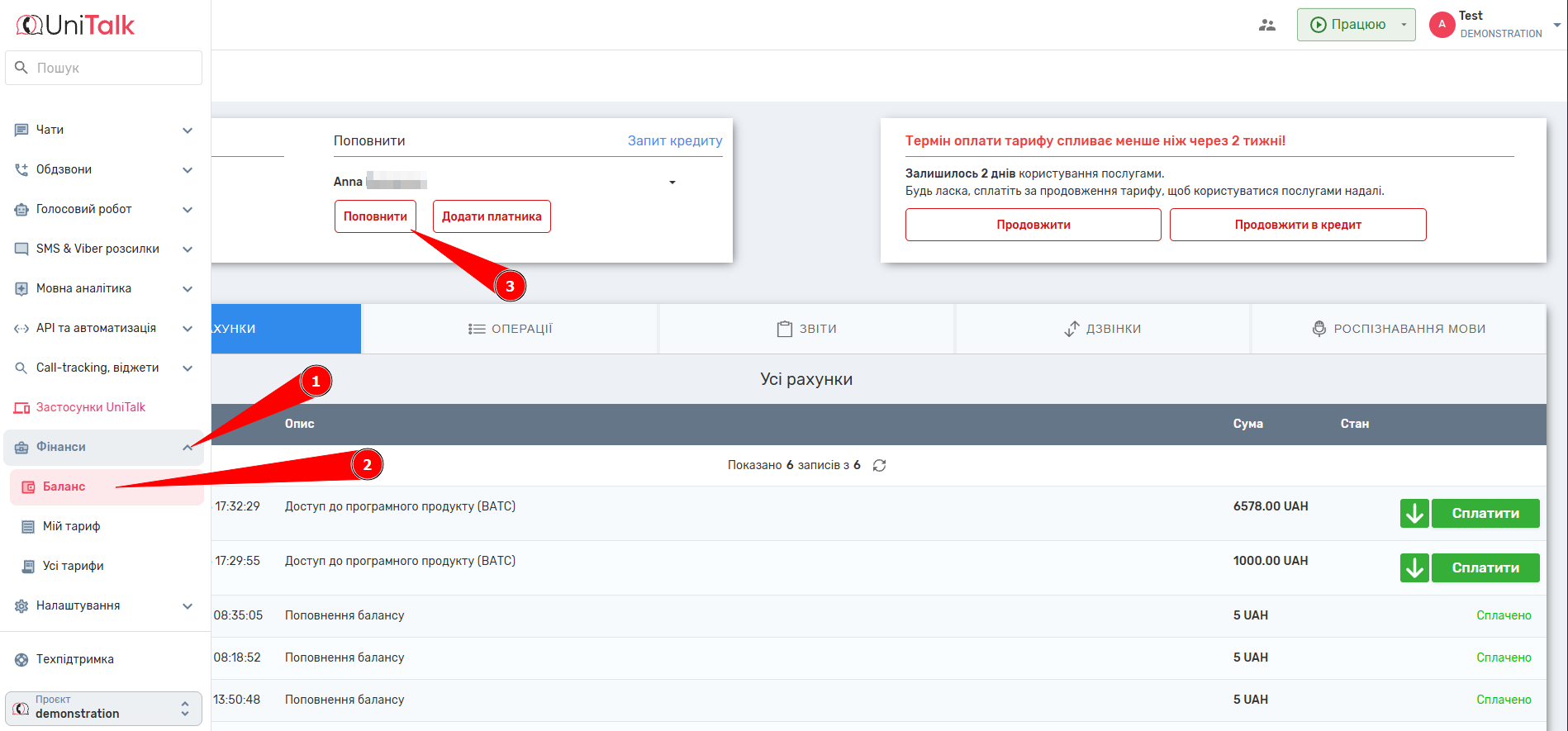Click the Продовжити в кредит button
The width and height of the screenshot is (1568, 731).
point(1297,225)
